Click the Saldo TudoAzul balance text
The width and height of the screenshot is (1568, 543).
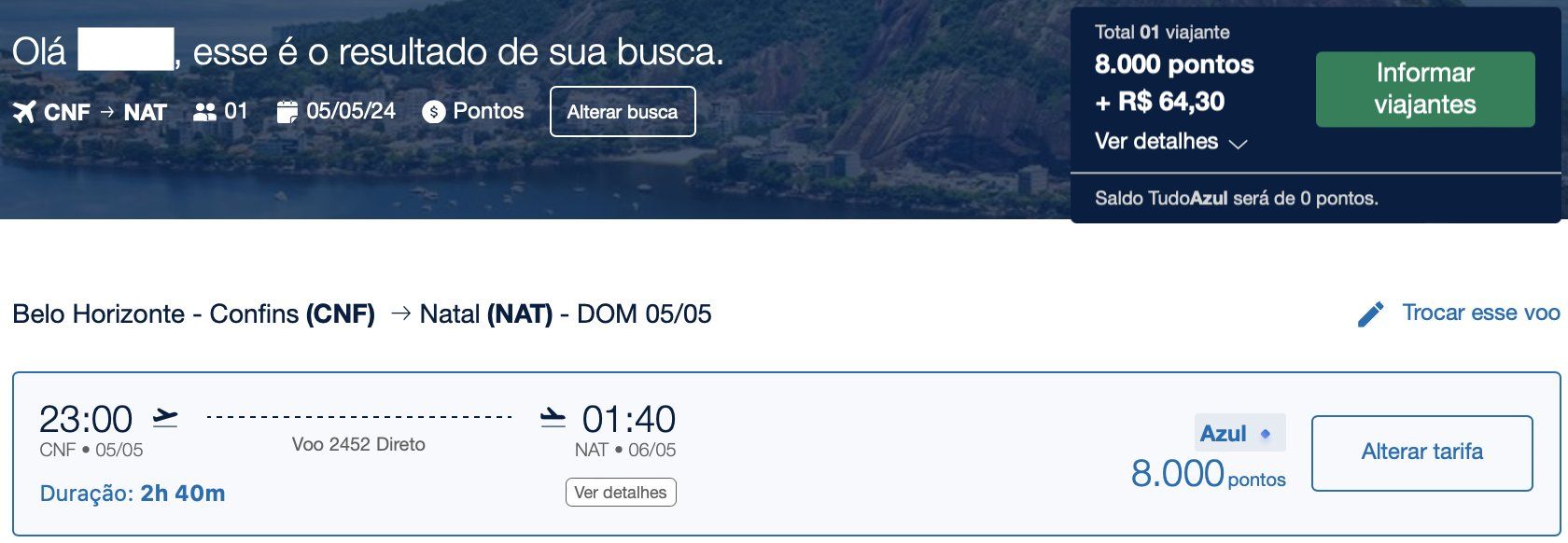point(1236,199)
